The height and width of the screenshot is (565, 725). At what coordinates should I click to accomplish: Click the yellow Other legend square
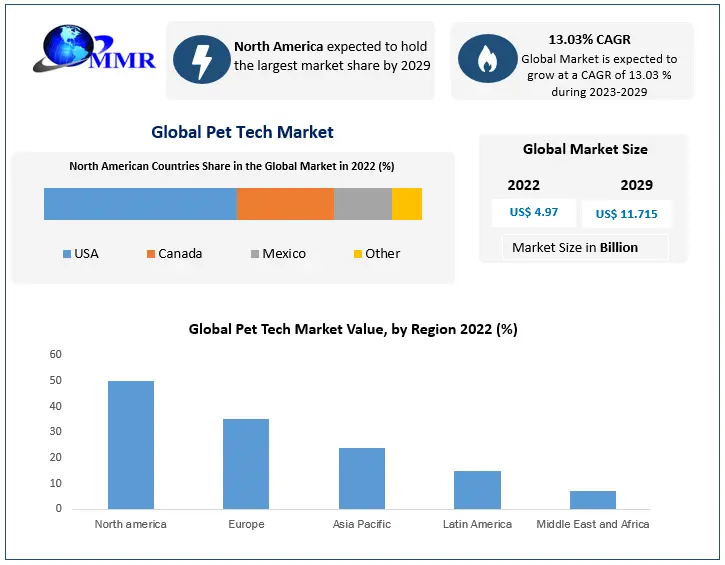coord(357,254)
